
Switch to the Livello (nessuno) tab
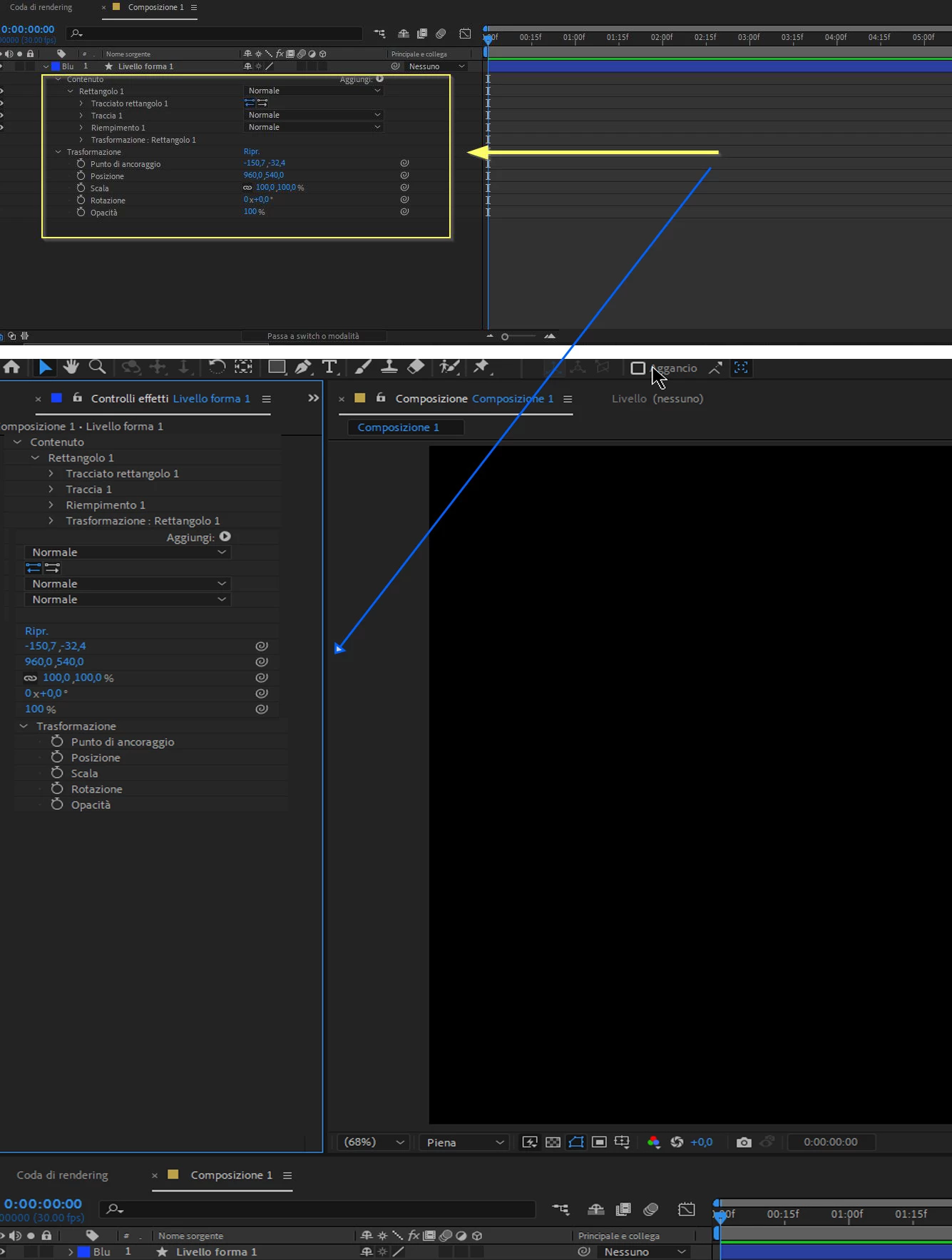657,399
